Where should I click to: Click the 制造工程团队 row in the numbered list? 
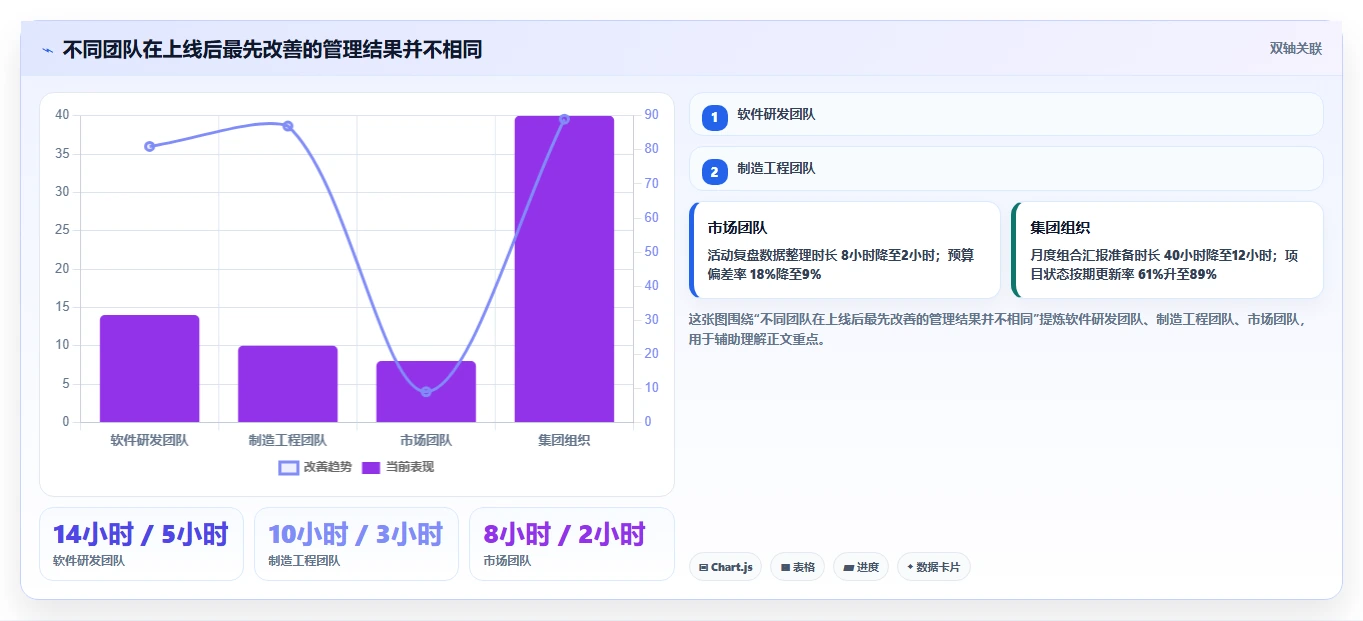[x=1006, y=169]
